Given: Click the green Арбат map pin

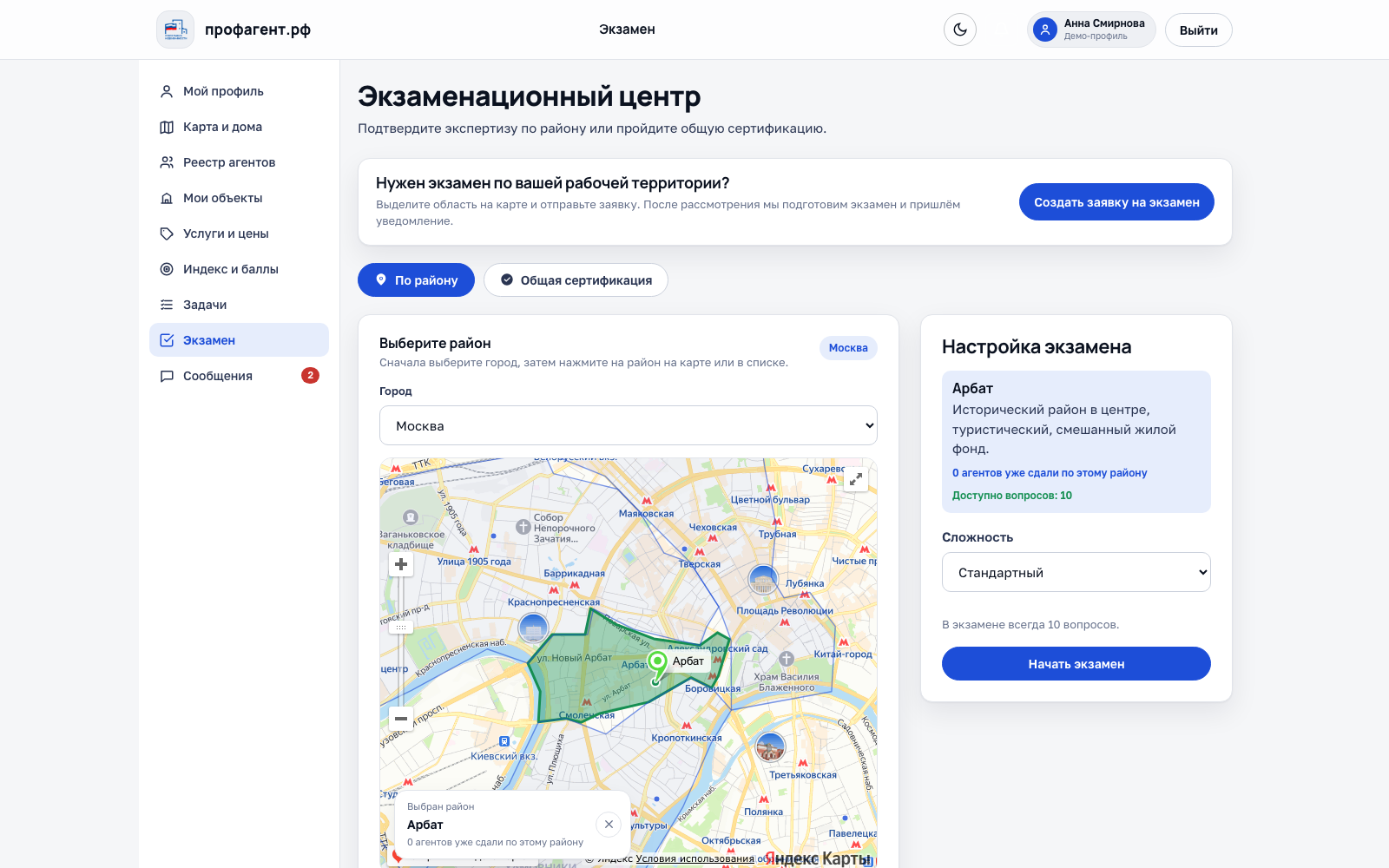Looking at the screenshot, I should point(658,667).
